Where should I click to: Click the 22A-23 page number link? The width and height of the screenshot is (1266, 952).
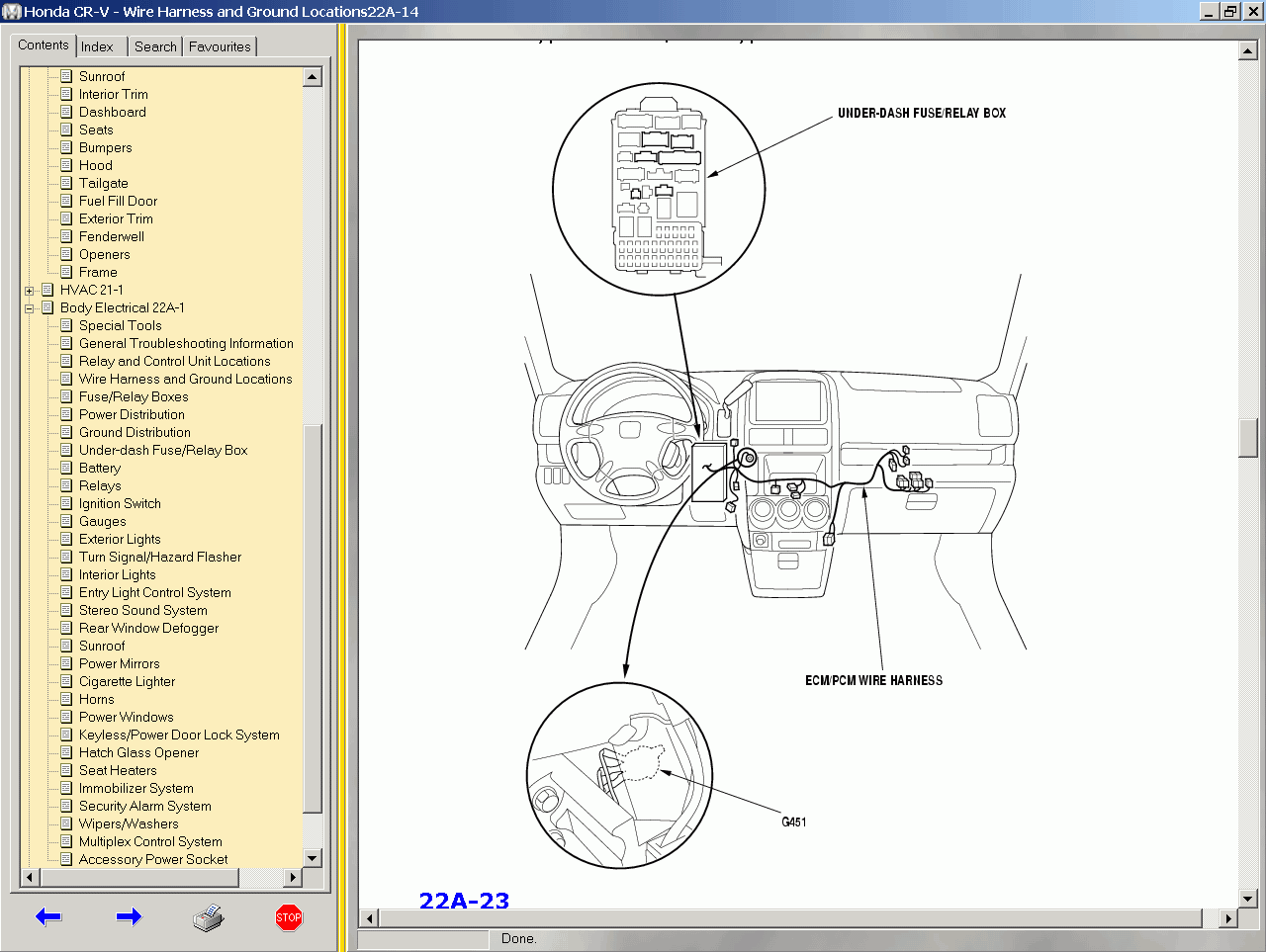(464, 901)
